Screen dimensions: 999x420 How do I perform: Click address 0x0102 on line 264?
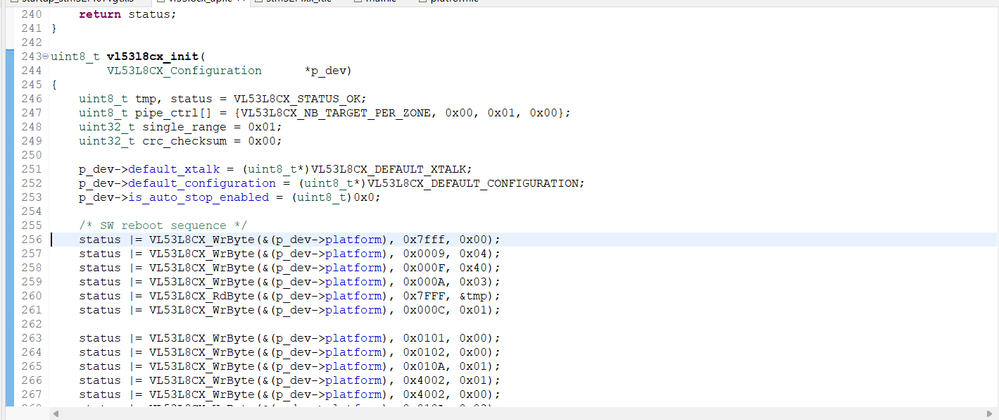tap(424, 352)
